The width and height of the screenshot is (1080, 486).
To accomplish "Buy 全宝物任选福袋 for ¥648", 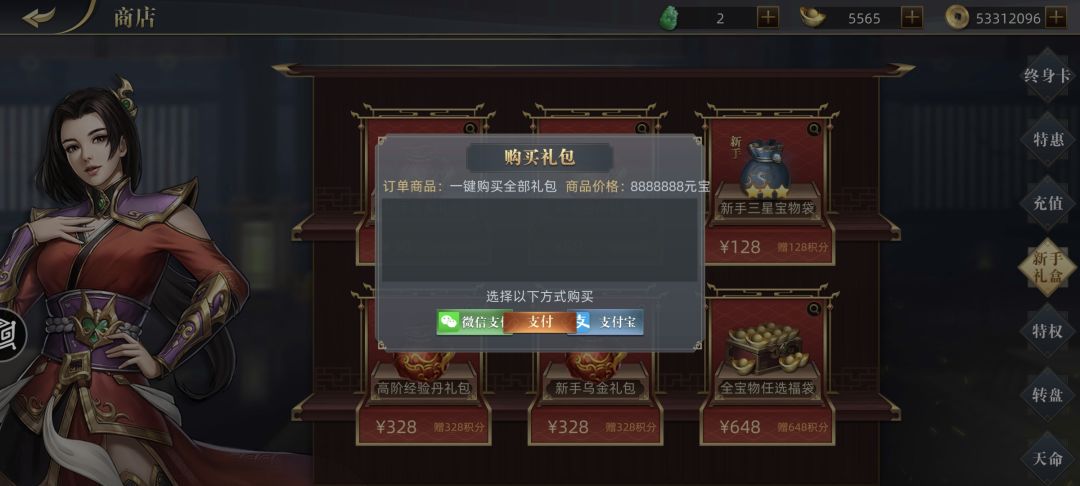I will pyautogui.click(x=769, y=427).
